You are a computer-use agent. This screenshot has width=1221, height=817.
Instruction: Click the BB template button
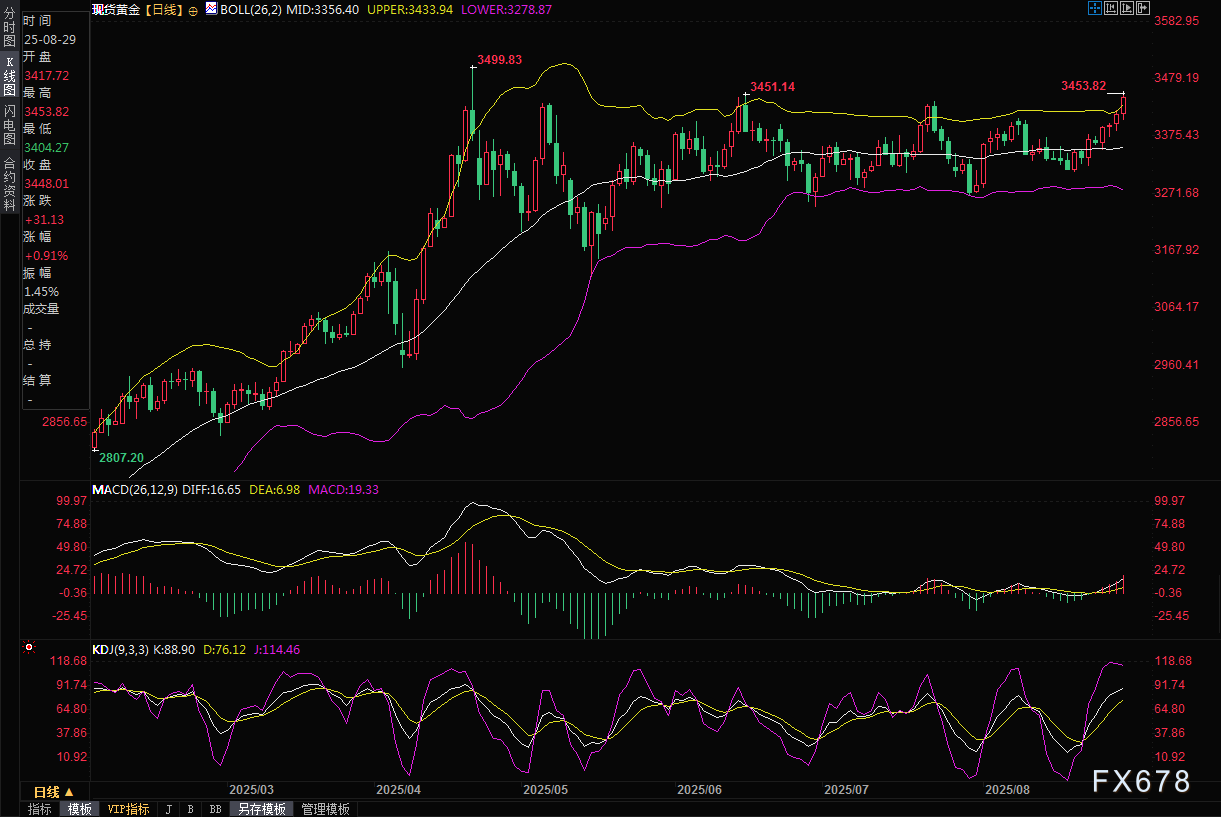[215, 809]
